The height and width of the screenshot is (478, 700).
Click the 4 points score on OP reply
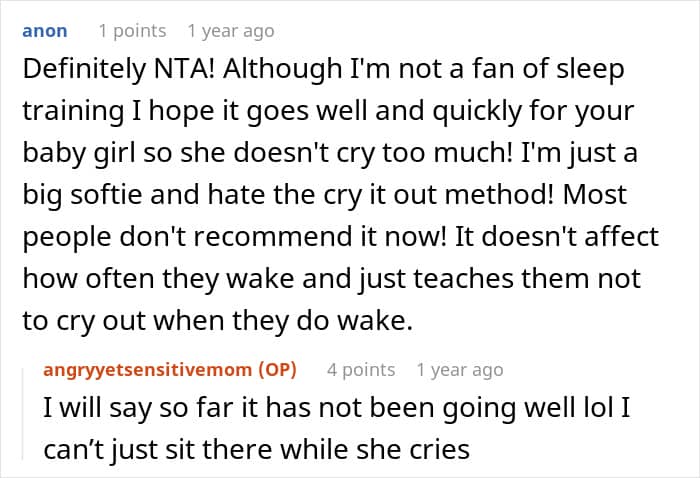[x=361, y=370]
